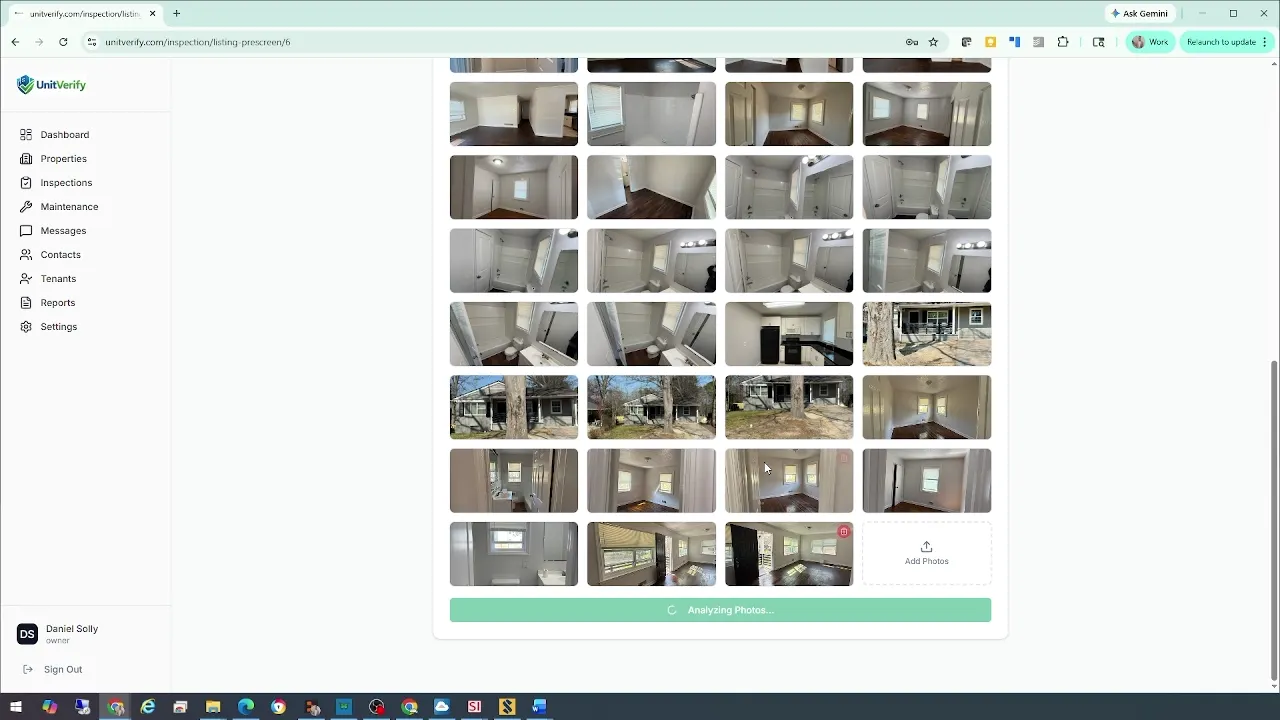Click the Ask Gemini button
1280x720 pixels.
click(x=1139, y=14)
